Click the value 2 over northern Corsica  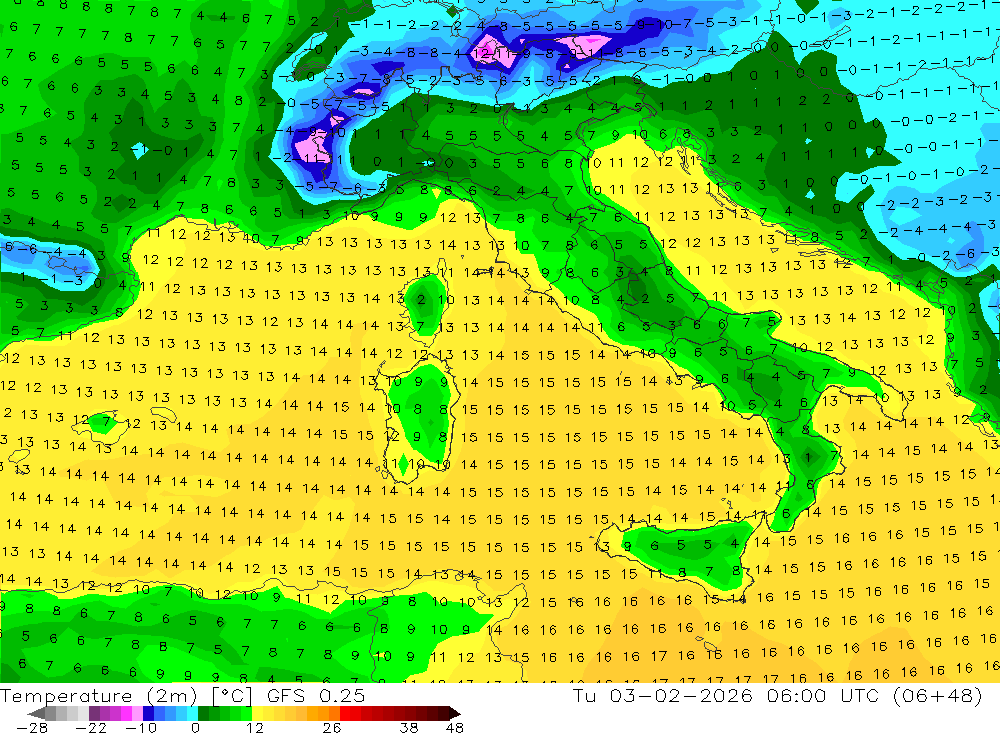421,299
